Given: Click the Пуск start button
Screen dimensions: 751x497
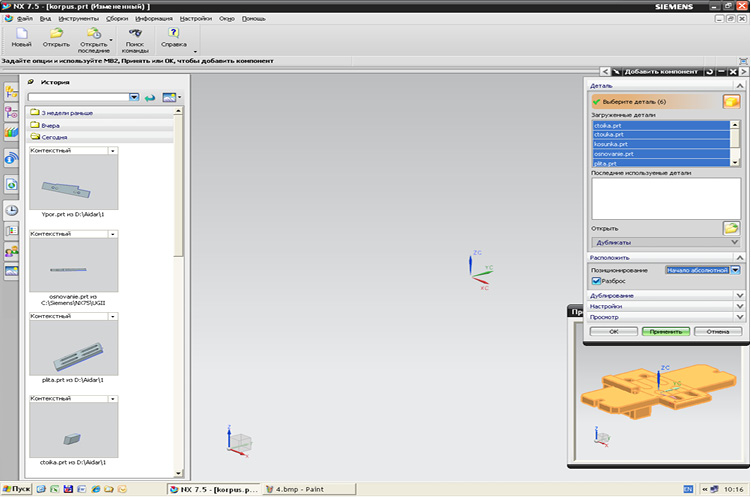Looking at the screenshot, I should (x=16, y=489).
